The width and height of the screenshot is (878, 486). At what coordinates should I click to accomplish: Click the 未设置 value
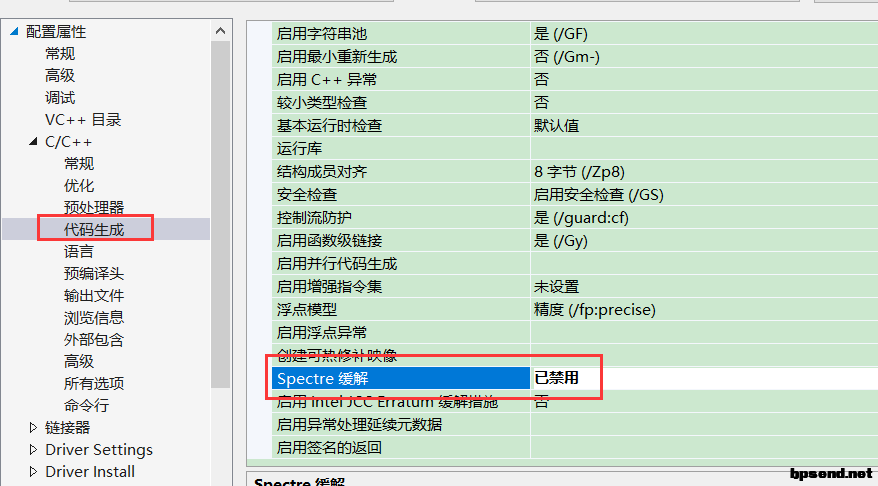pos(557,286)
